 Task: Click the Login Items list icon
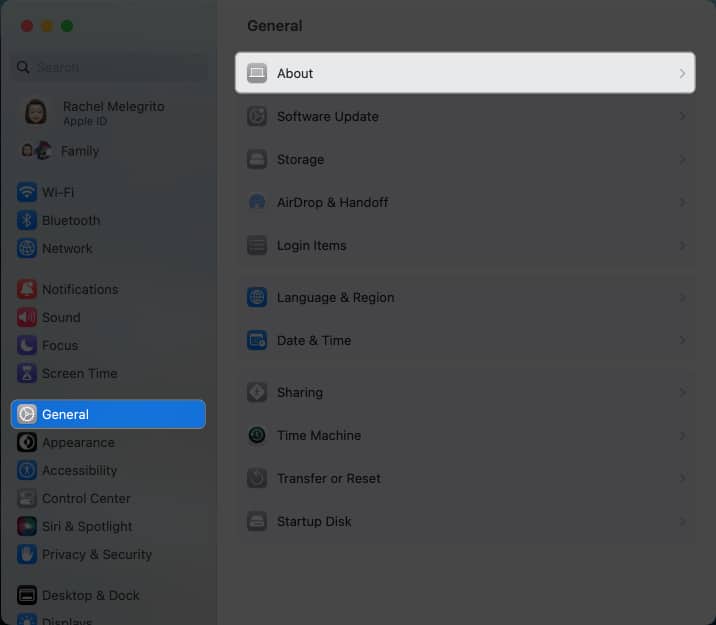pyautogui.click(x=257, y=246)
